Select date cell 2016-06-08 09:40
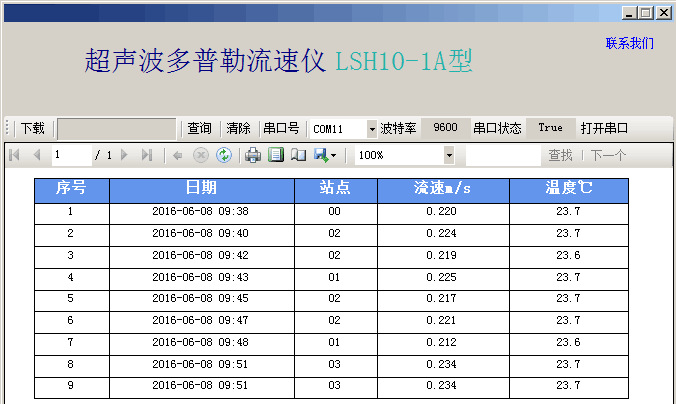676x404 pixels. [x=200, y=234]
